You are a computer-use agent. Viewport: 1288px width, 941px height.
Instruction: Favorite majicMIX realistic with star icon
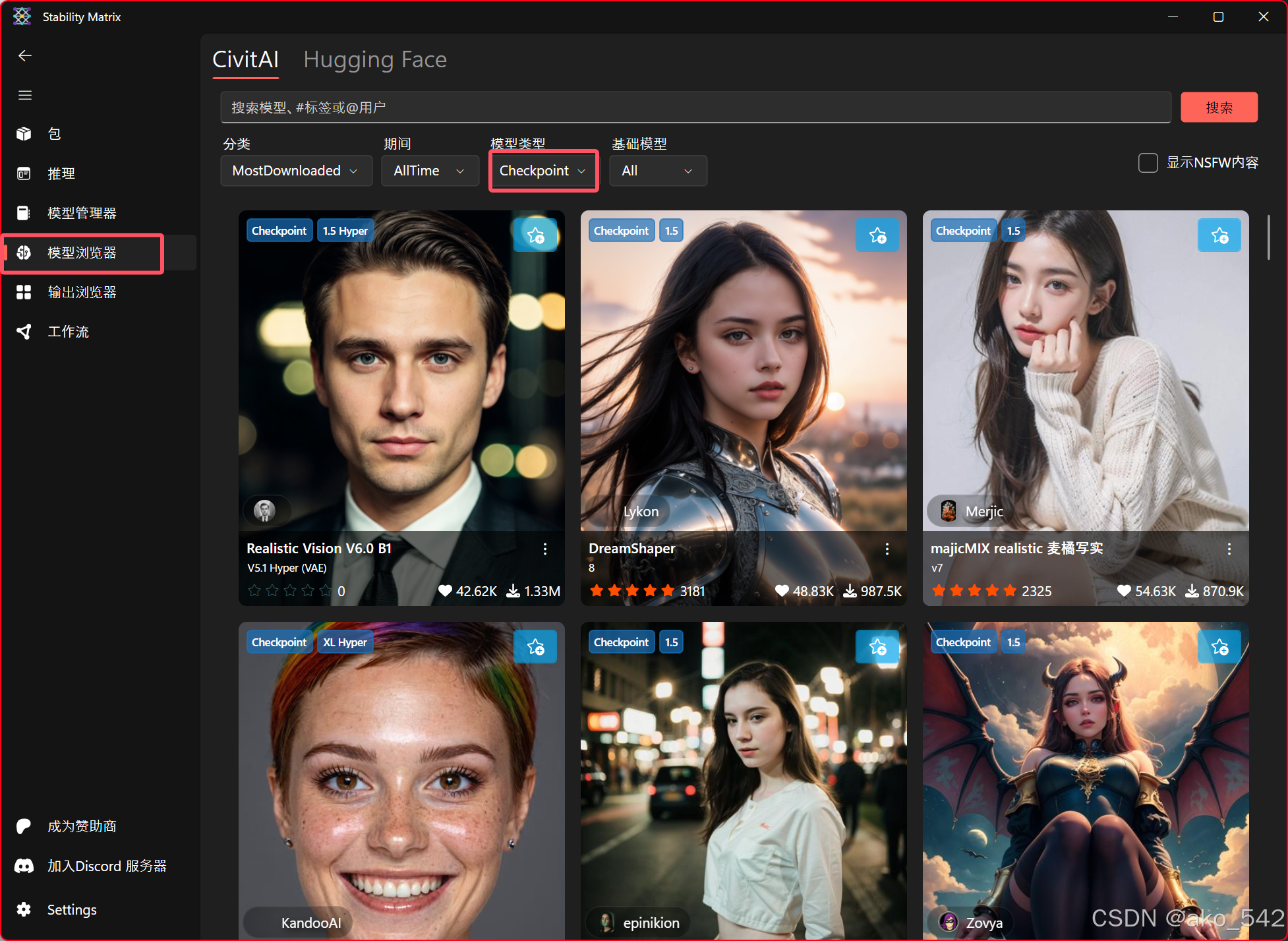tap(1219, 235)
